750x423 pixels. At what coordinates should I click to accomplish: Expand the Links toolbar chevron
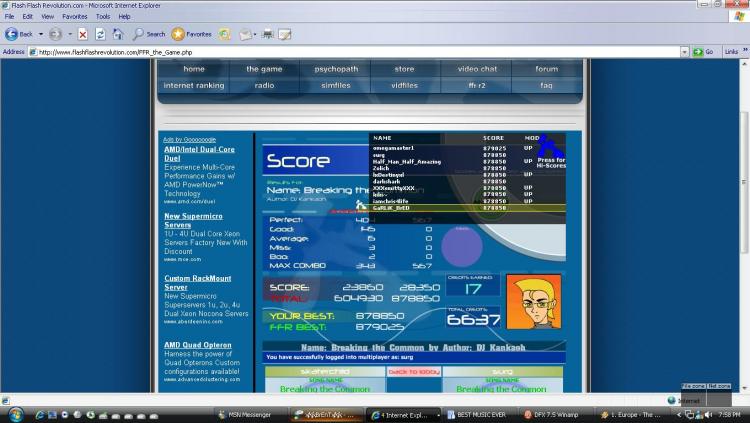(x=745, y=52)
